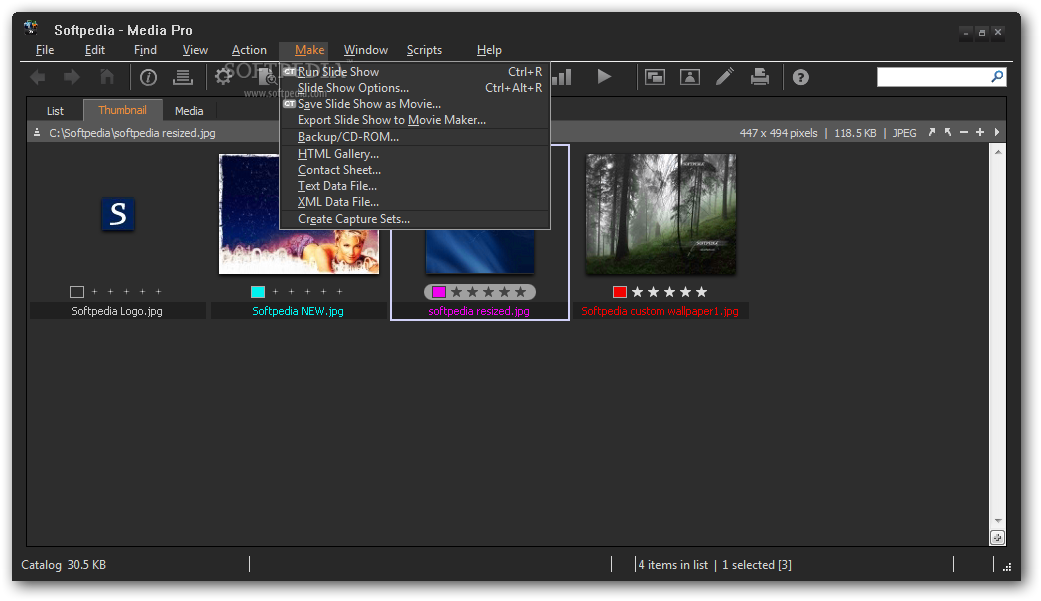This screenshot has width=1041, height=601.
Task: Click the back navigation arrow
Action: pyautogui.click(x=38, y=78)
